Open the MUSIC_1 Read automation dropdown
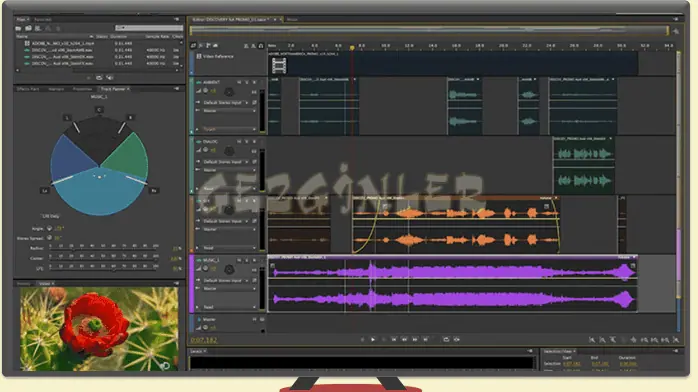This screenshot has width=698, height=392. 230,307
